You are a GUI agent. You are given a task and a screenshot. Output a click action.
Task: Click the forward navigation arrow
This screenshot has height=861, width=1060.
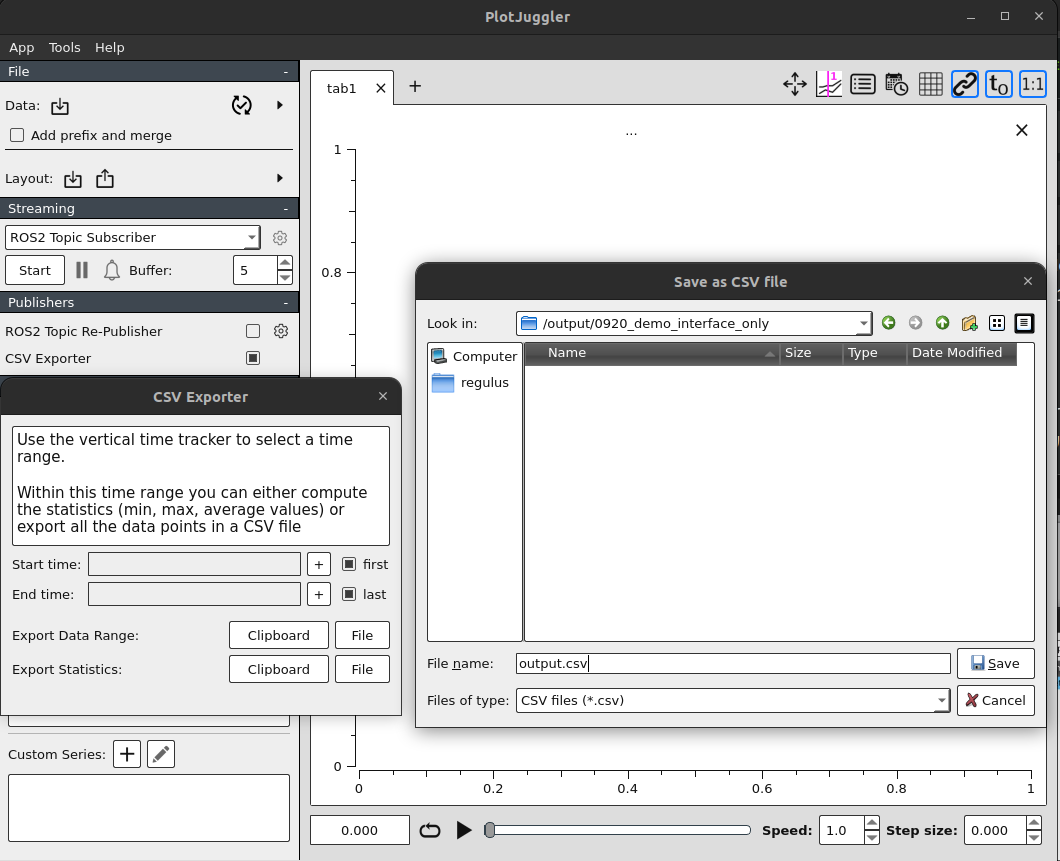[915, 323]
